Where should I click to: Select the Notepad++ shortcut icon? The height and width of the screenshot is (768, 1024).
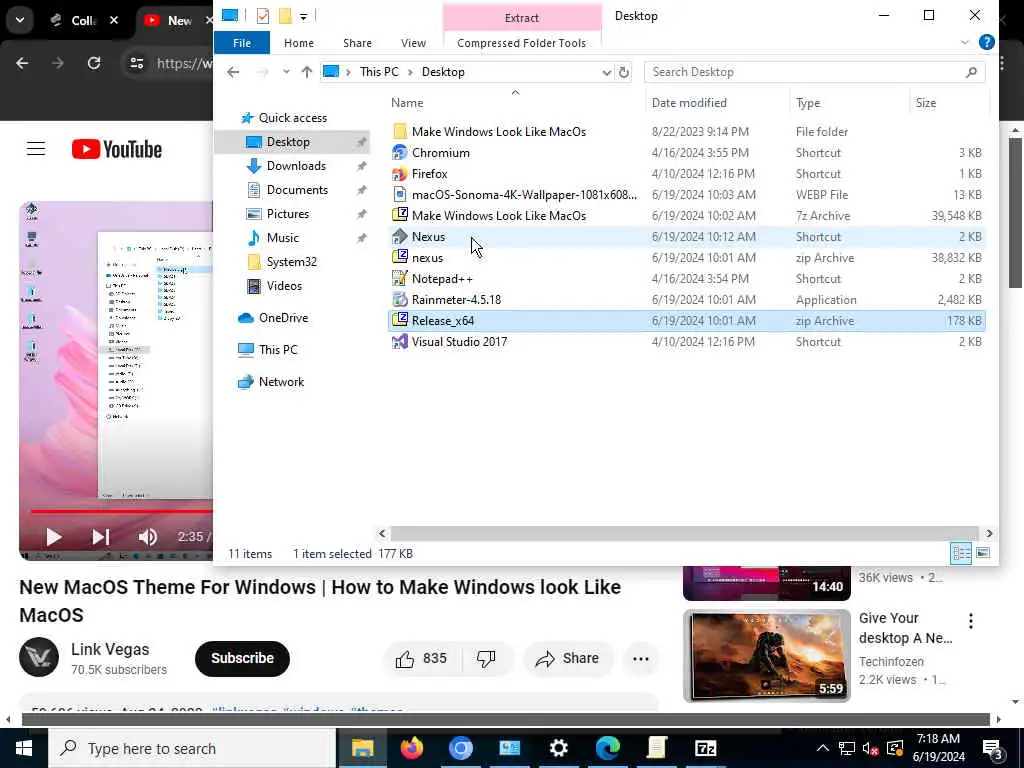400,278
